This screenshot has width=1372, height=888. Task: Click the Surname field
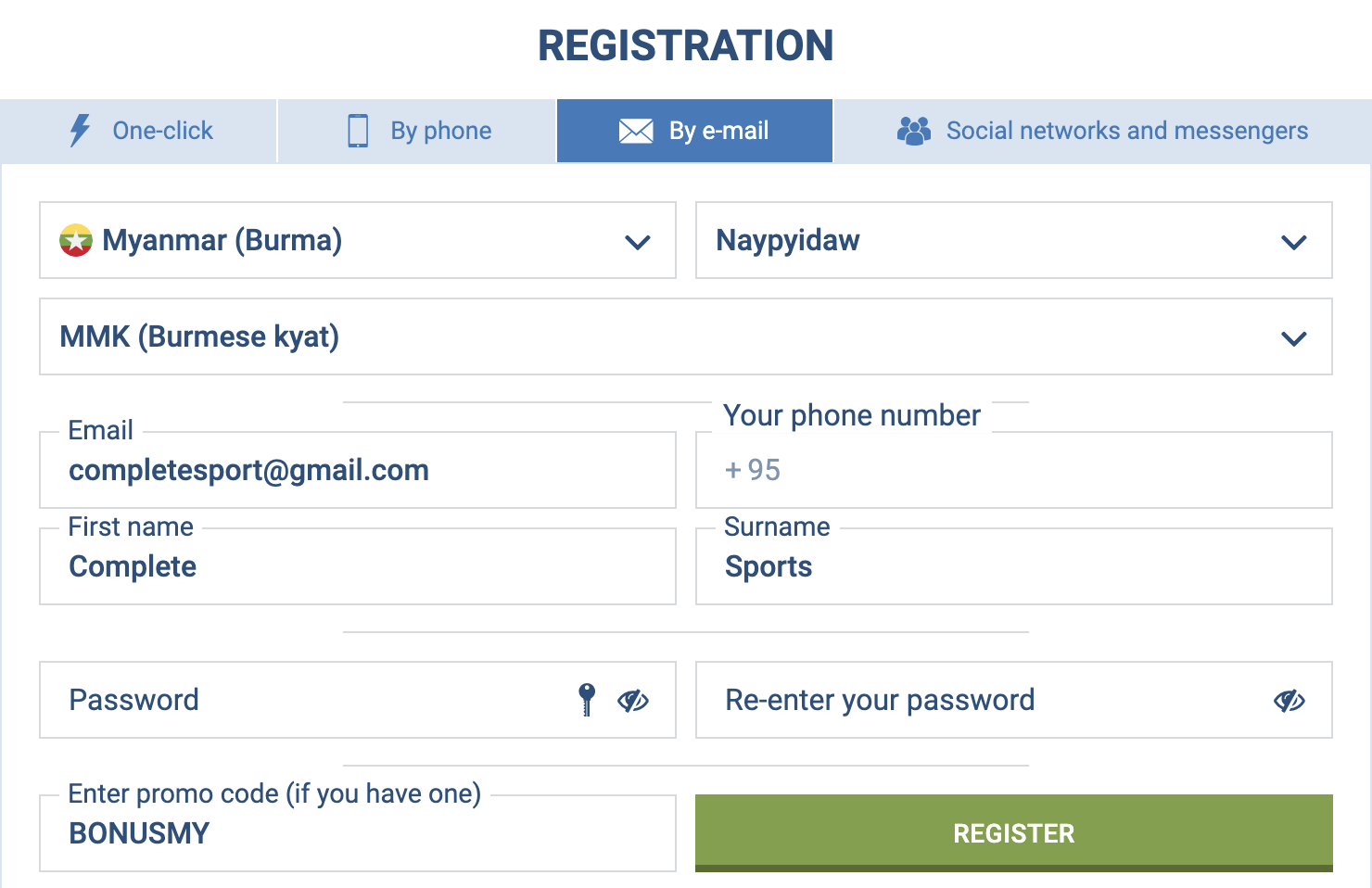pyautogui.click(x=1014, y=567)
